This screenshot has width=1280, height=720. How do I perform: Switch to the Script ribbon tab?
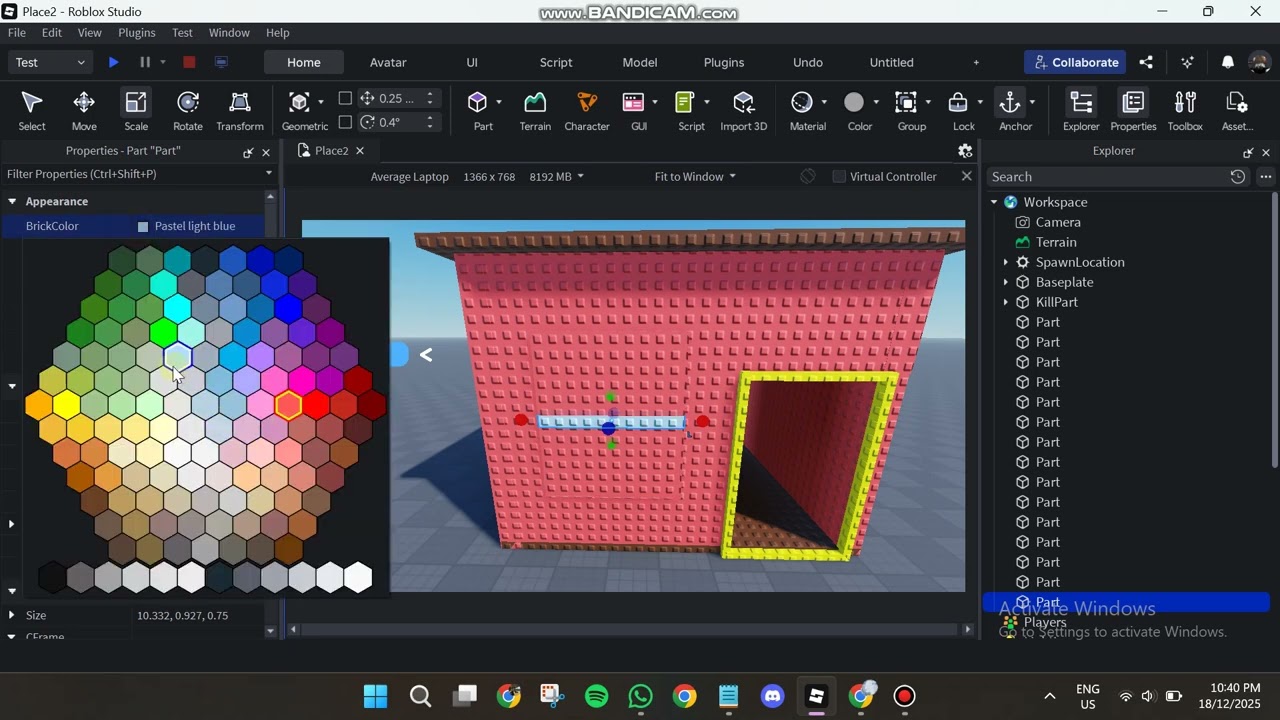(556, 62)
